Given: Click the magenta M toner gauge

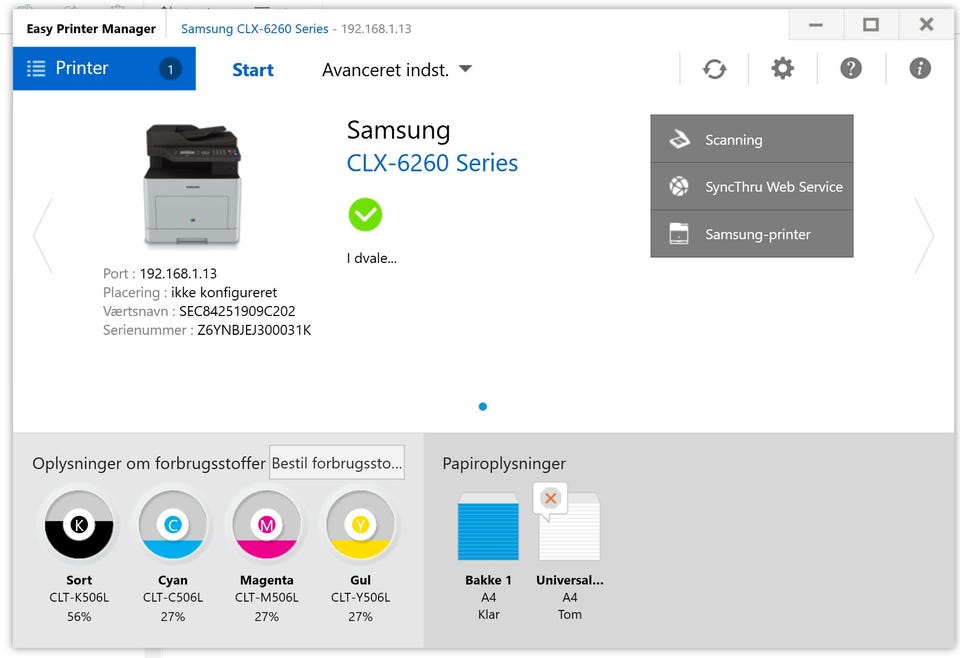Looking at the screenshot, I should 266,525.
